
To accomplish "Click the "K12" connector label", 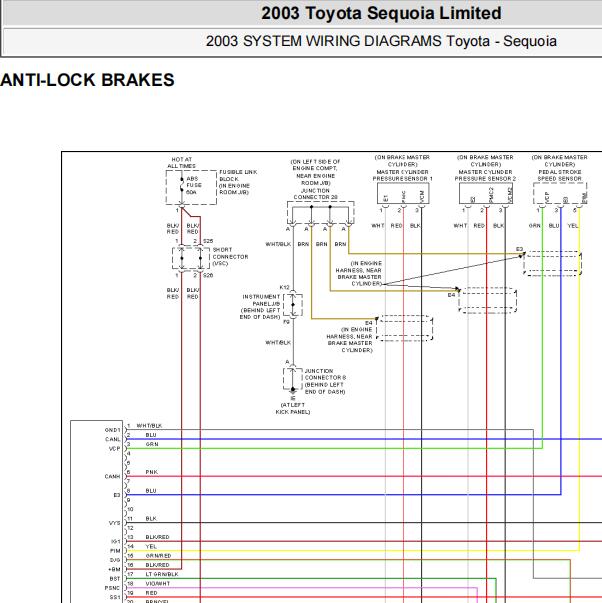I will (x=285, y=288).
